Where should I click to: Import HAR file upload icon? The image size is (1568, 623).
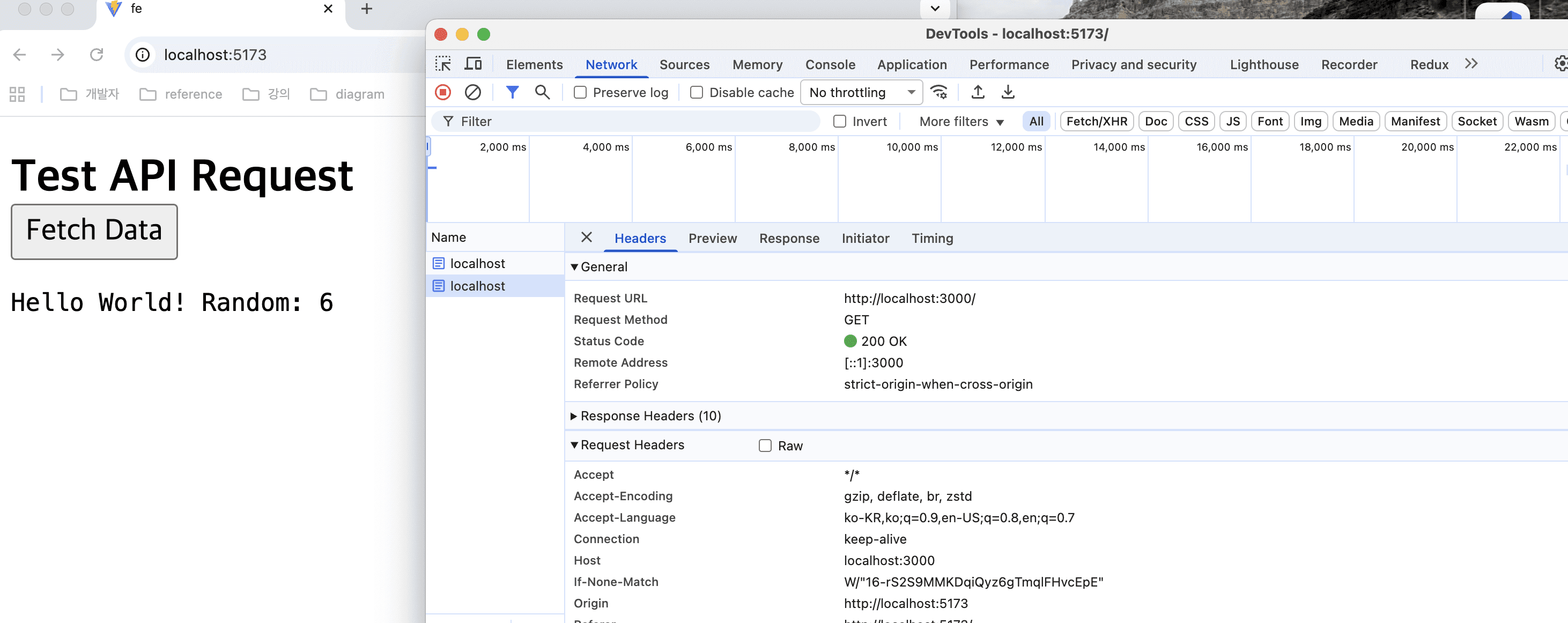coord(978,92)
